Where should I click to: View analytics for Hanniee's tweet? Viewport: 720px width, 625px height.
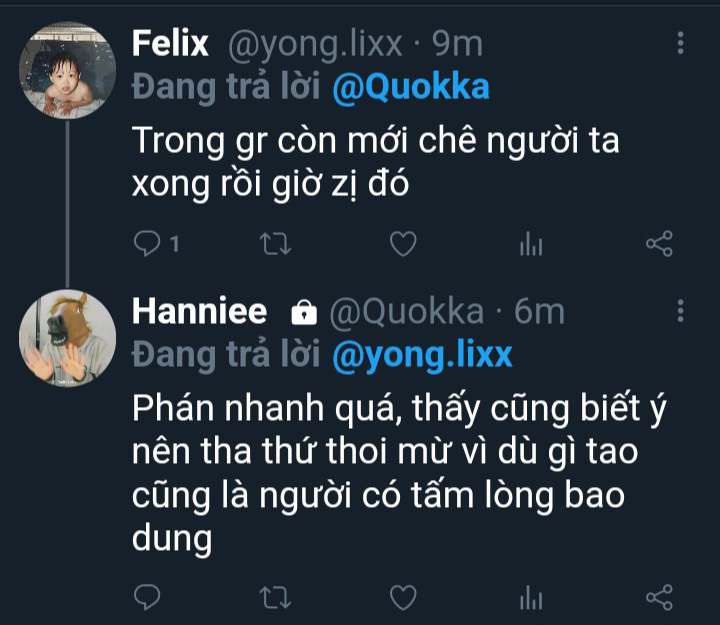click(530, 598)
